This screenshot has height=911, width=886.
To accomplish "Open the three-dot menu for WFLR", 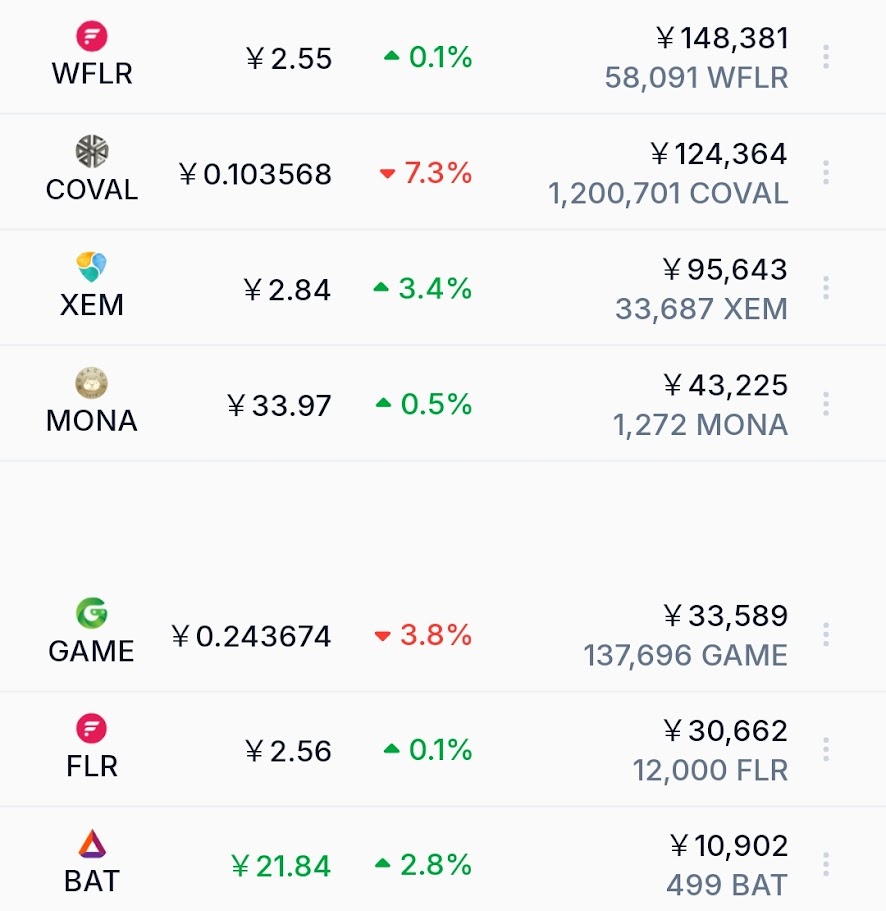I will click(826, 57).
